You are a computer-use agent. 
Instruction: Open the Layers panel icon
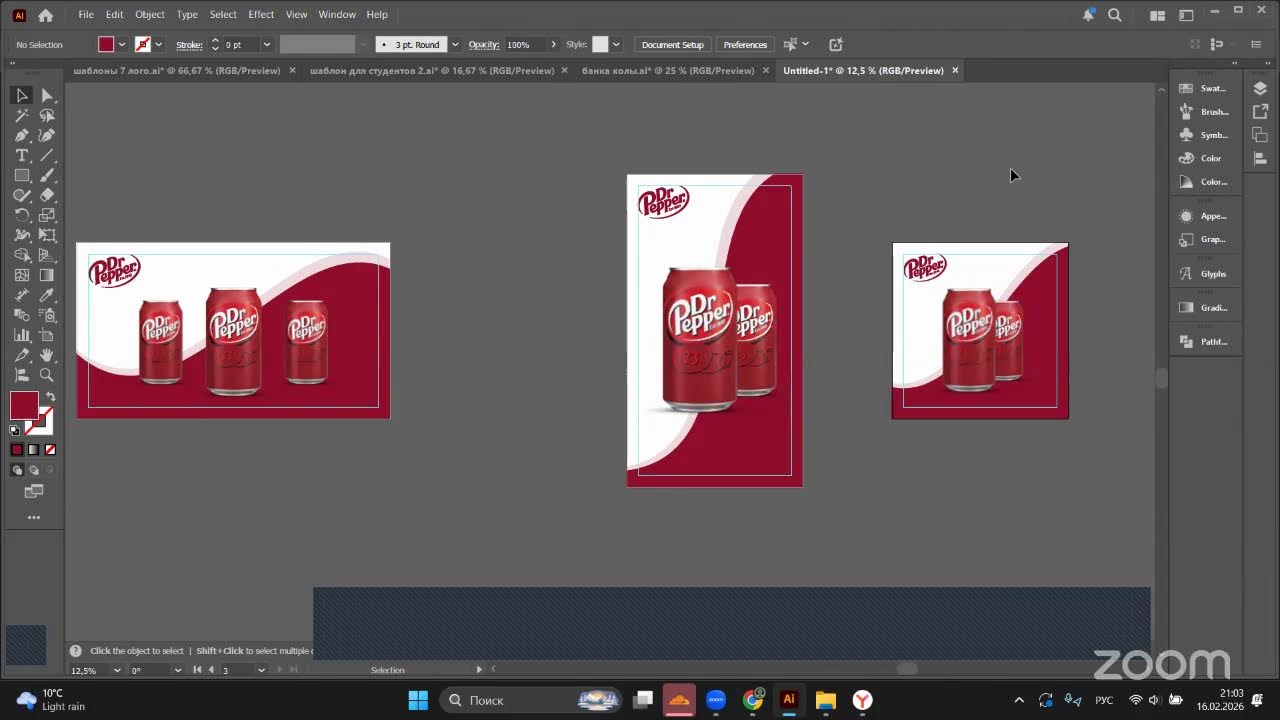tap(1260, 89)
